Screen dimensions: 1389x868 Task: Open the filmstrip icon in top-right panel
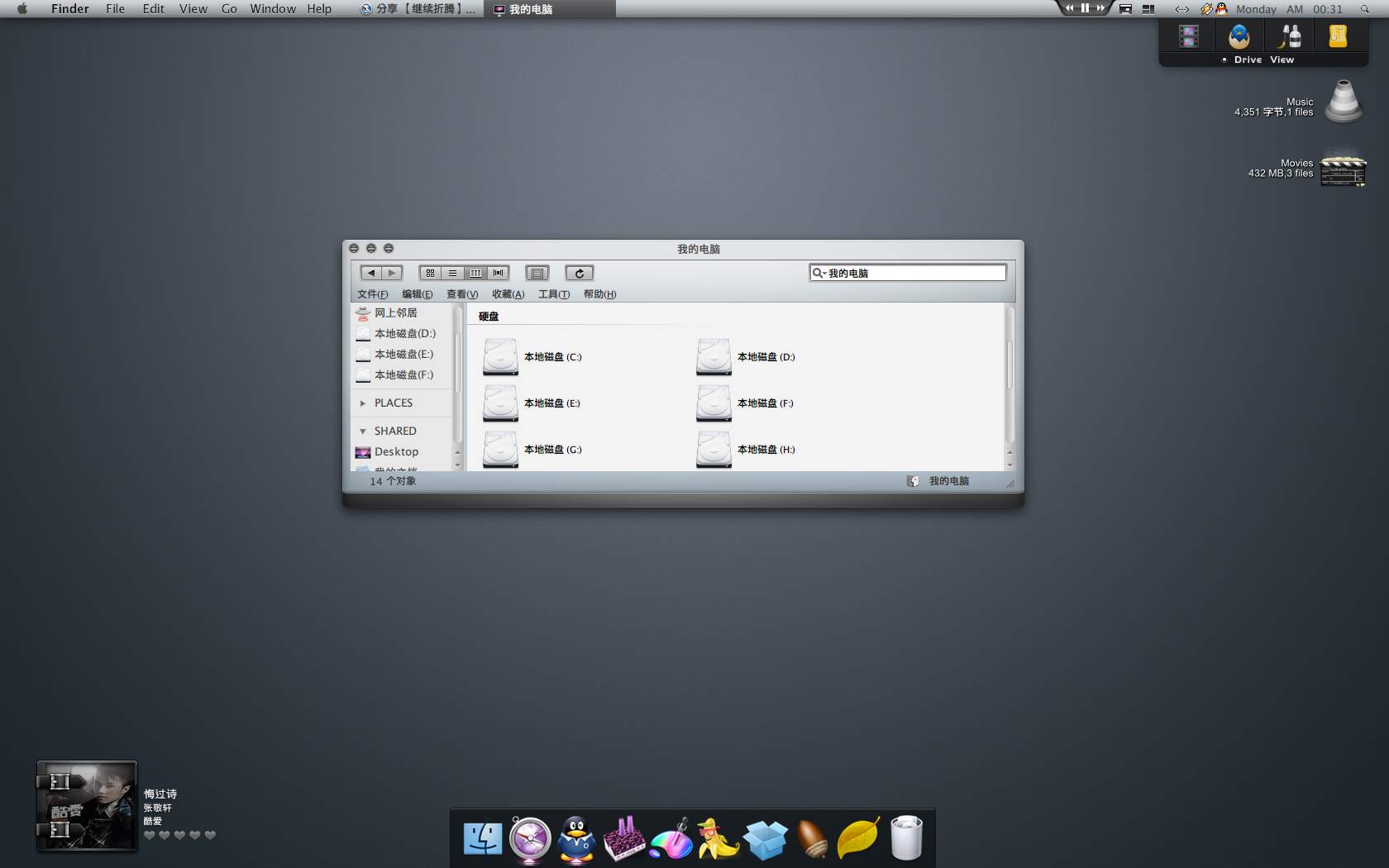(x=1189, y=36)
